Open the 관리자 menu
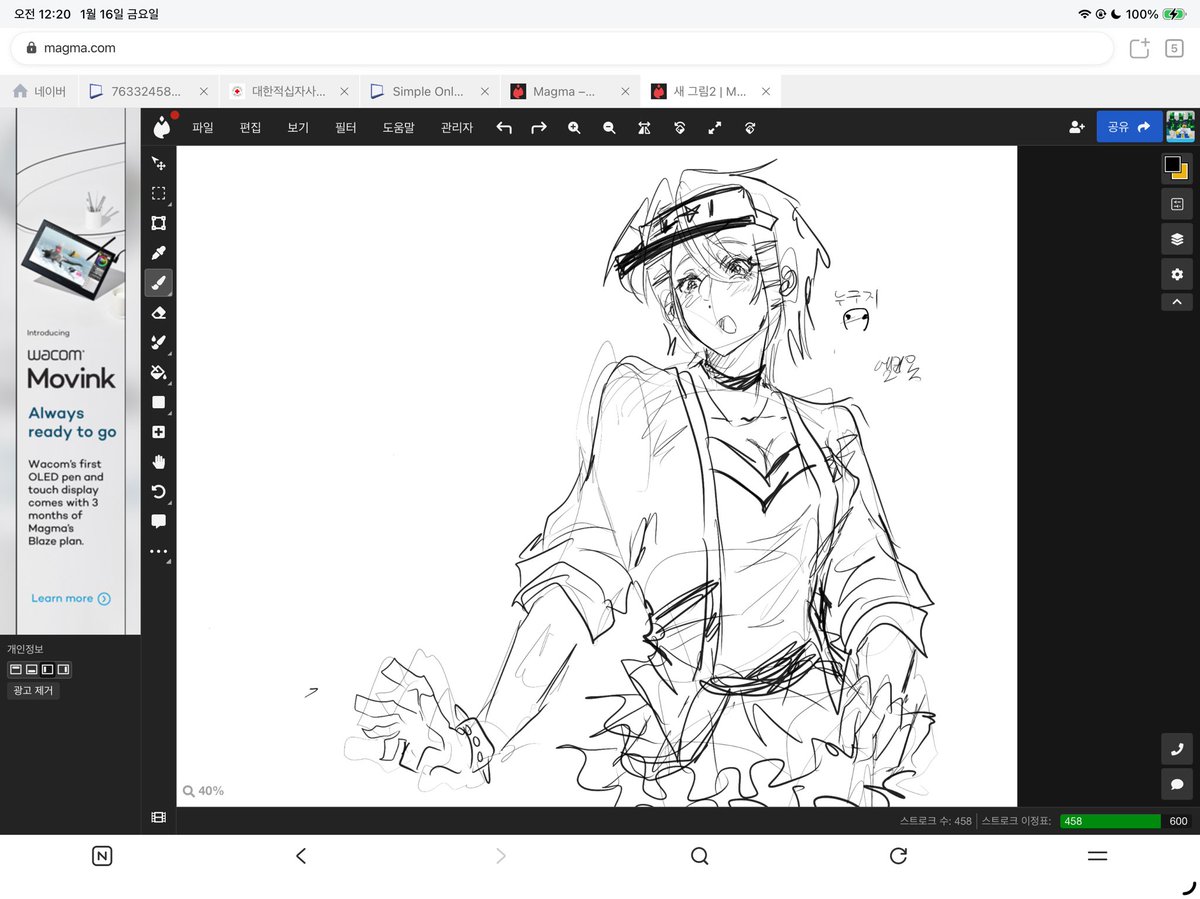 [x=457, y=128]
